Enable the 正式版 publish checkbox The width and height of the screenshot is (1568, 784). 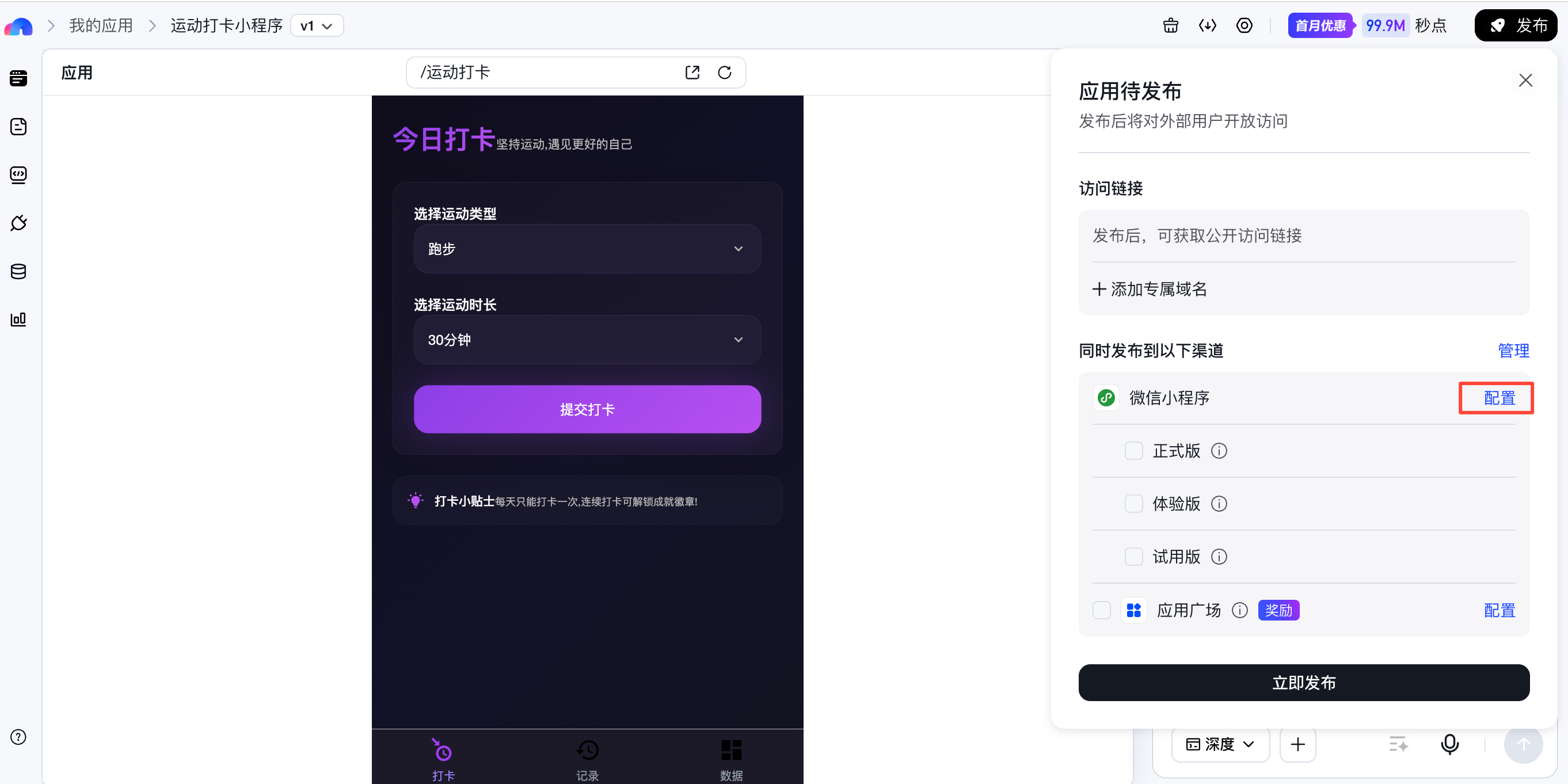[x=1133, y=451]
